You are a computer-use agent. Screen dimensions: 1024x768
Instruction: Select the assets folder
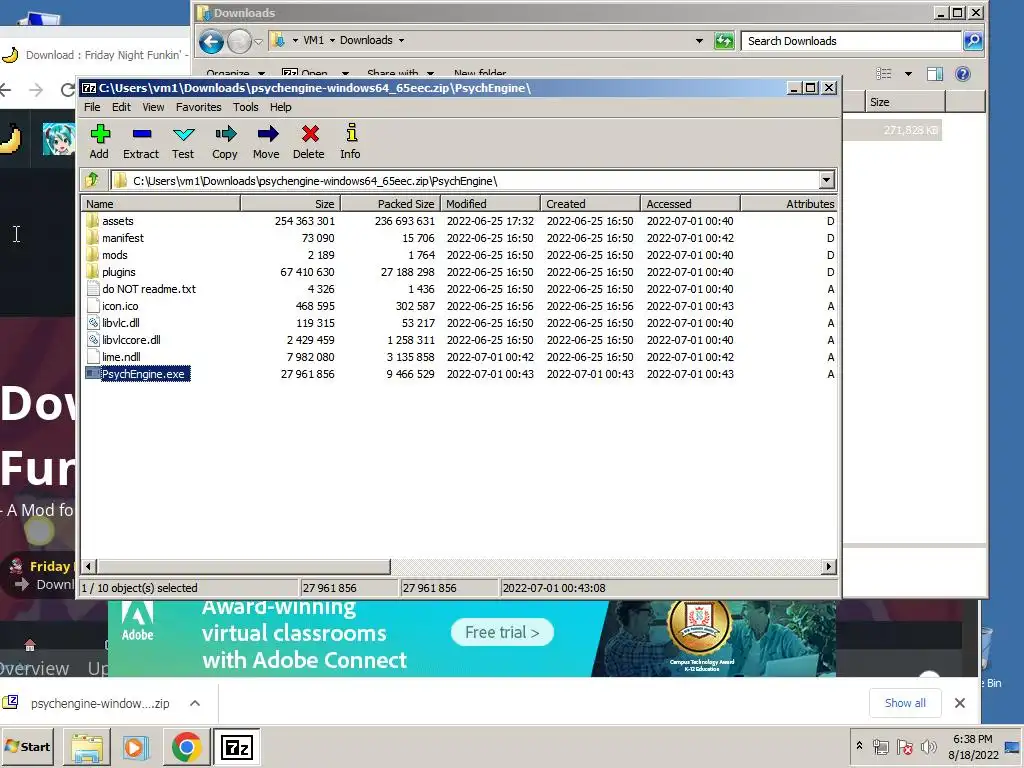(118, 221)
